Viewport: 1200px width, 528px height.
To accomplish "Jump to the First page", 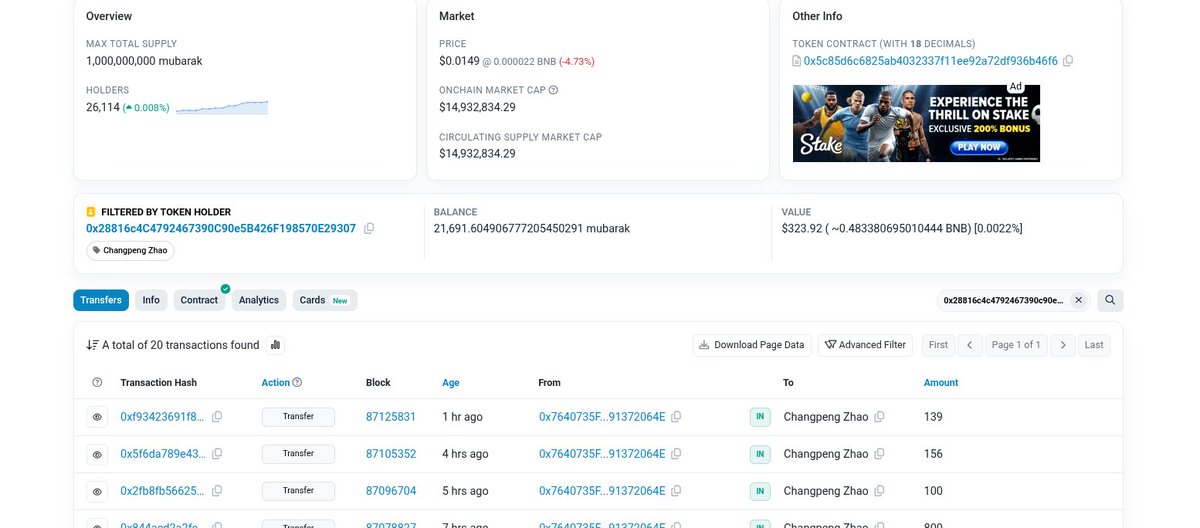I will tap(938, 345).
